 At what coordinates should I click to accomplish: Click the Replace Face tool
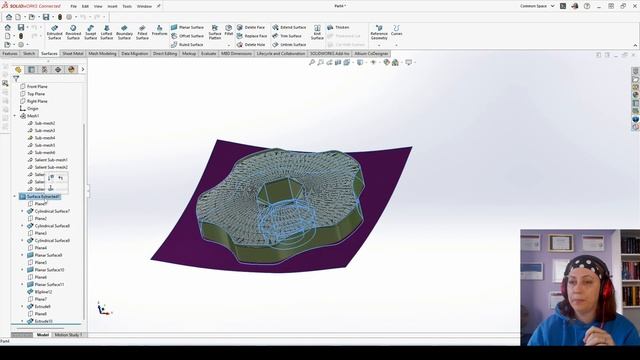point(252,36)
